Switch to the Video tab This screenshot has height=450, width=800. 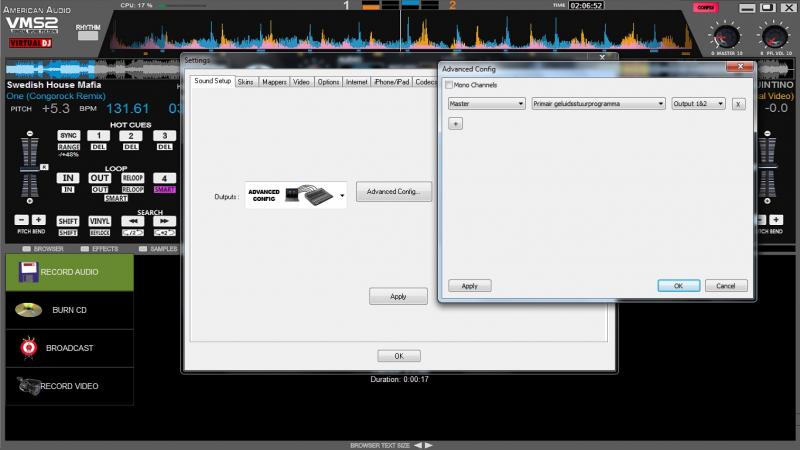(x=302, y=82)
